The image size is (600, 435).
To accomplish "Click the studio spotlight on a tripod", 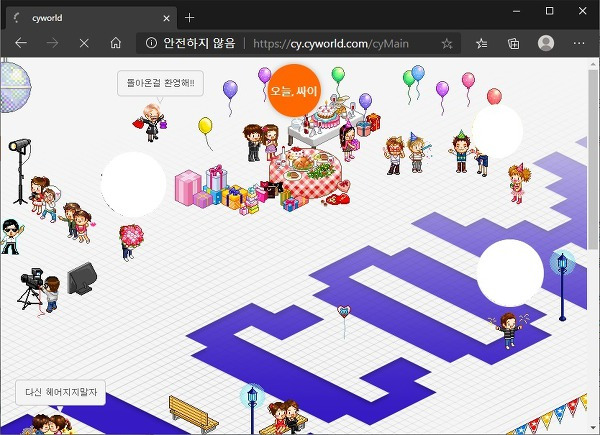I will tap(20, 171).
